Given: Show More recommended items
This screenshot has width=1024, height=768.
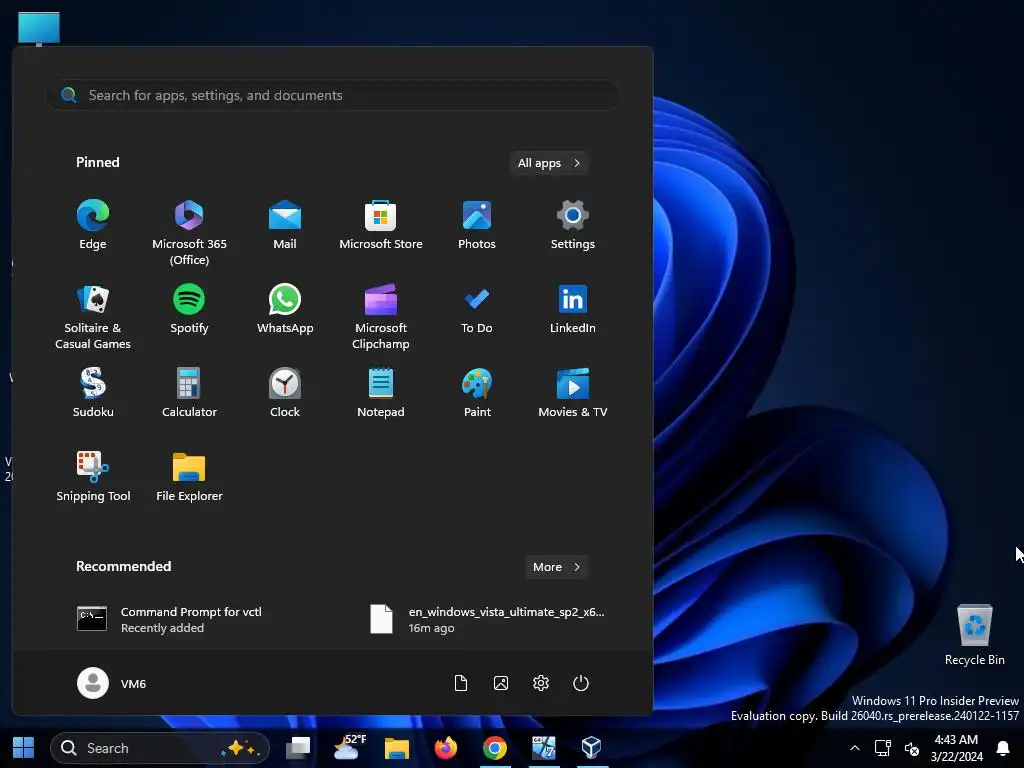Looking at the screenshot, I should (556, 567).
